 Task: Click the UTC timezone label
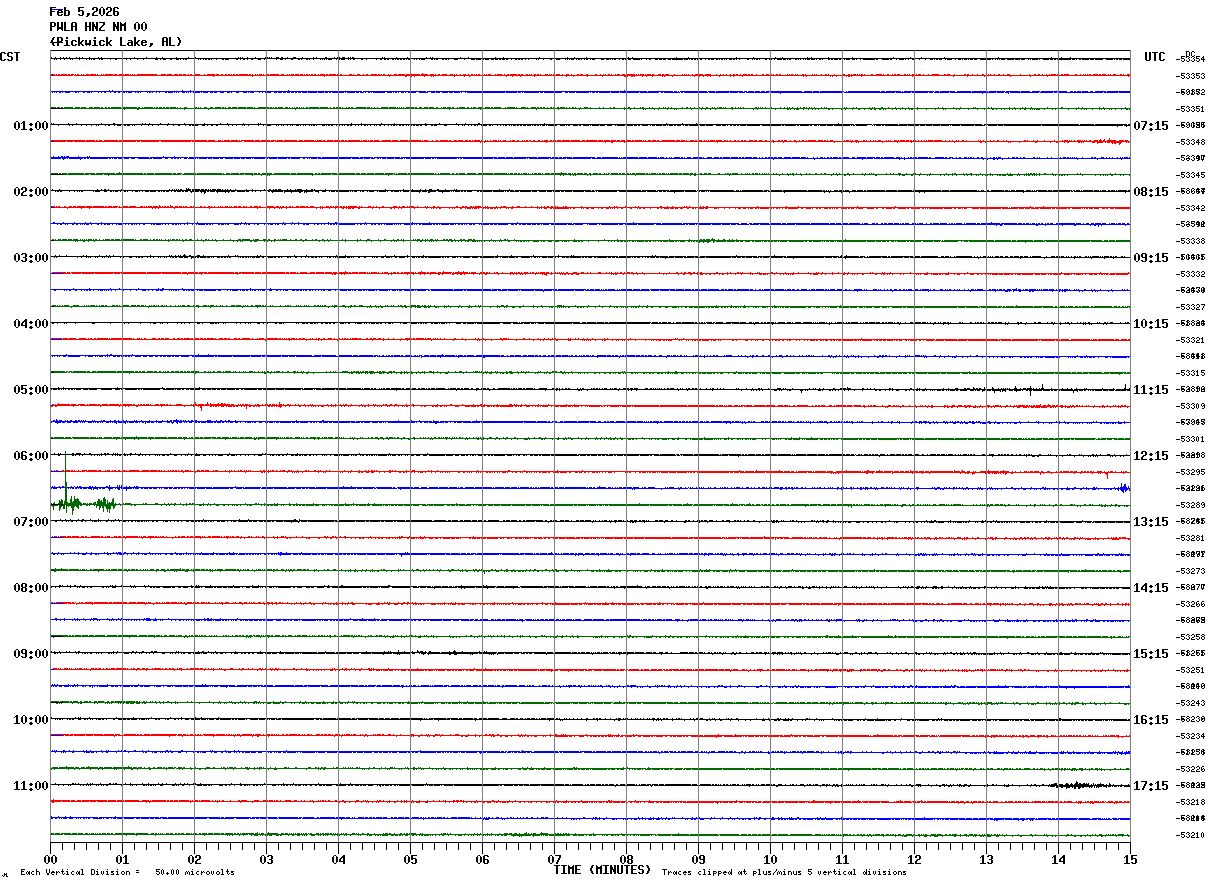click(1154, 57)
